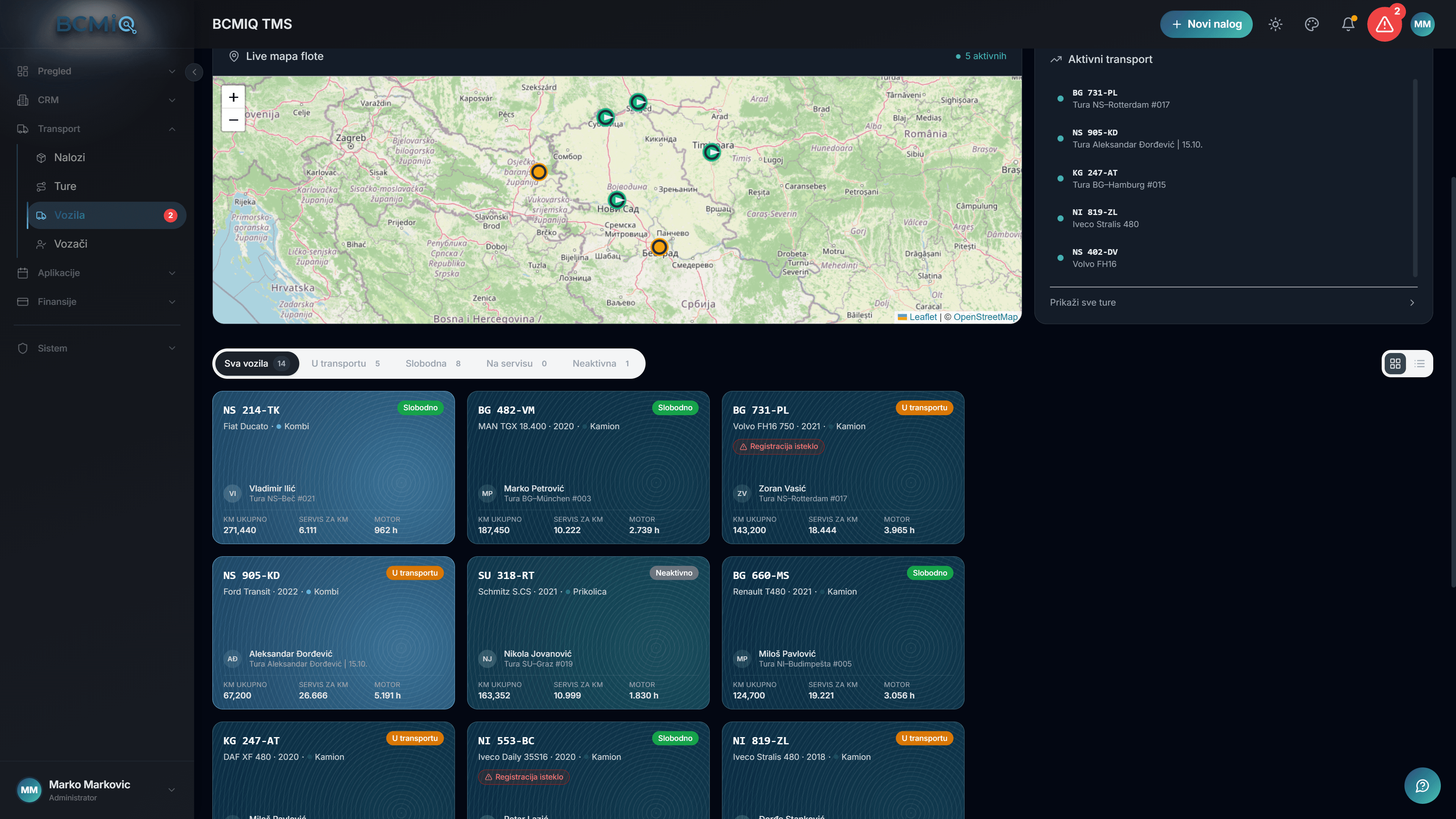Collapse the sidebar with arrow button
The width and height of the screenshot is (1456, 819).
(x=194, y=72)
